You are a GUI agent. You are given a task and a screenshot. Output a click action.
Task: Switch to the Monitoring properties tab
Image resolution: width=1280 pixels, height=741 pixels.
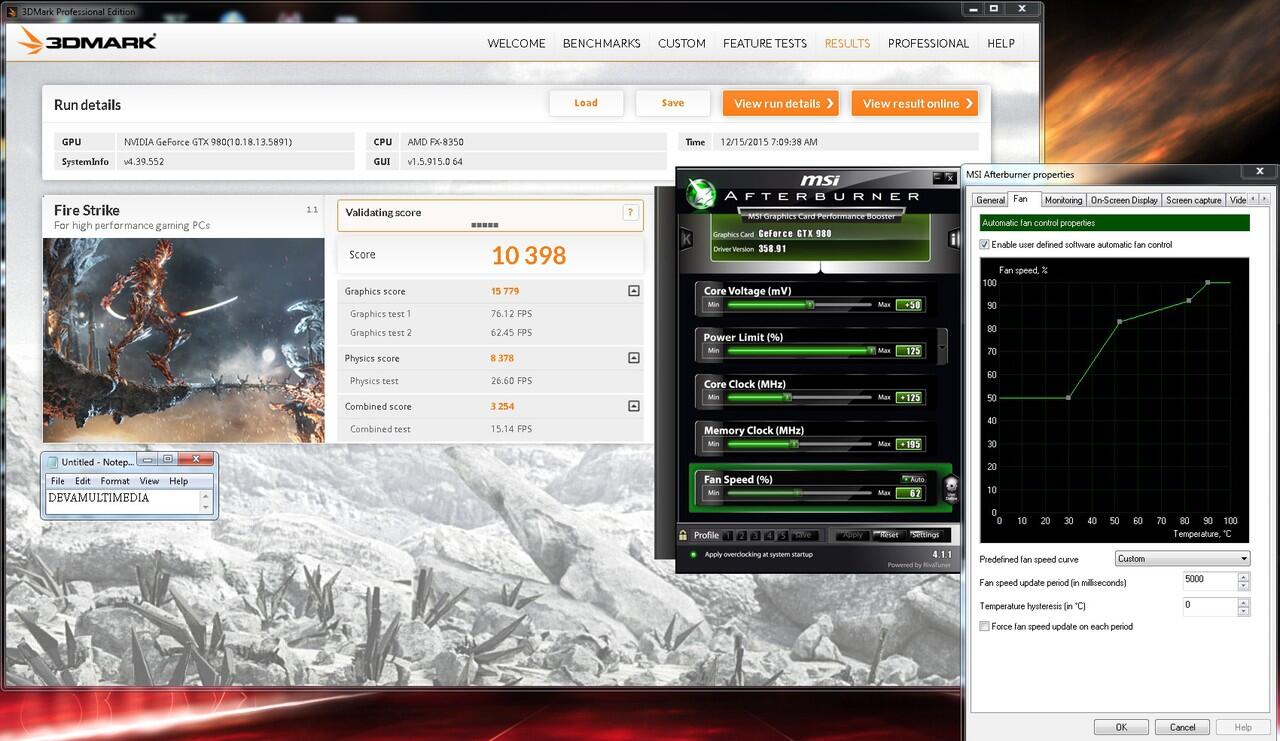point(1063,200)
